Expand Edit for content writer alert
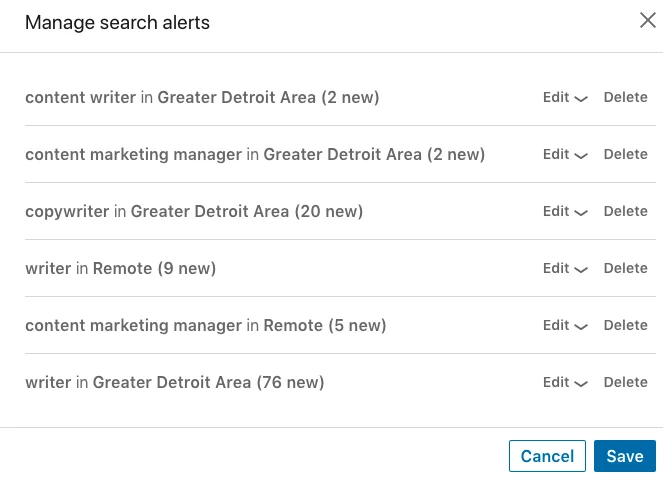This screenshot has width=663, height=486. [565, 97]
